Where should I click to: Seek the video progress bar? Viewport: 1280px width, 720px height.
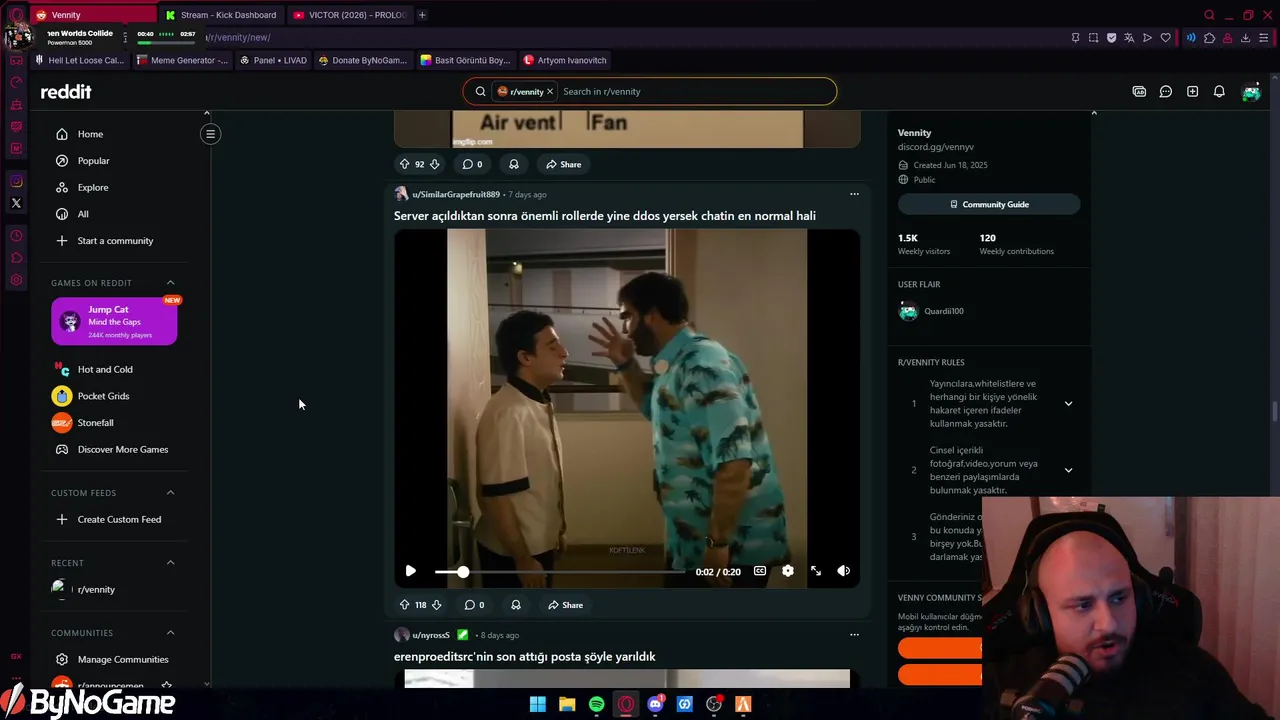click(560, 571)
